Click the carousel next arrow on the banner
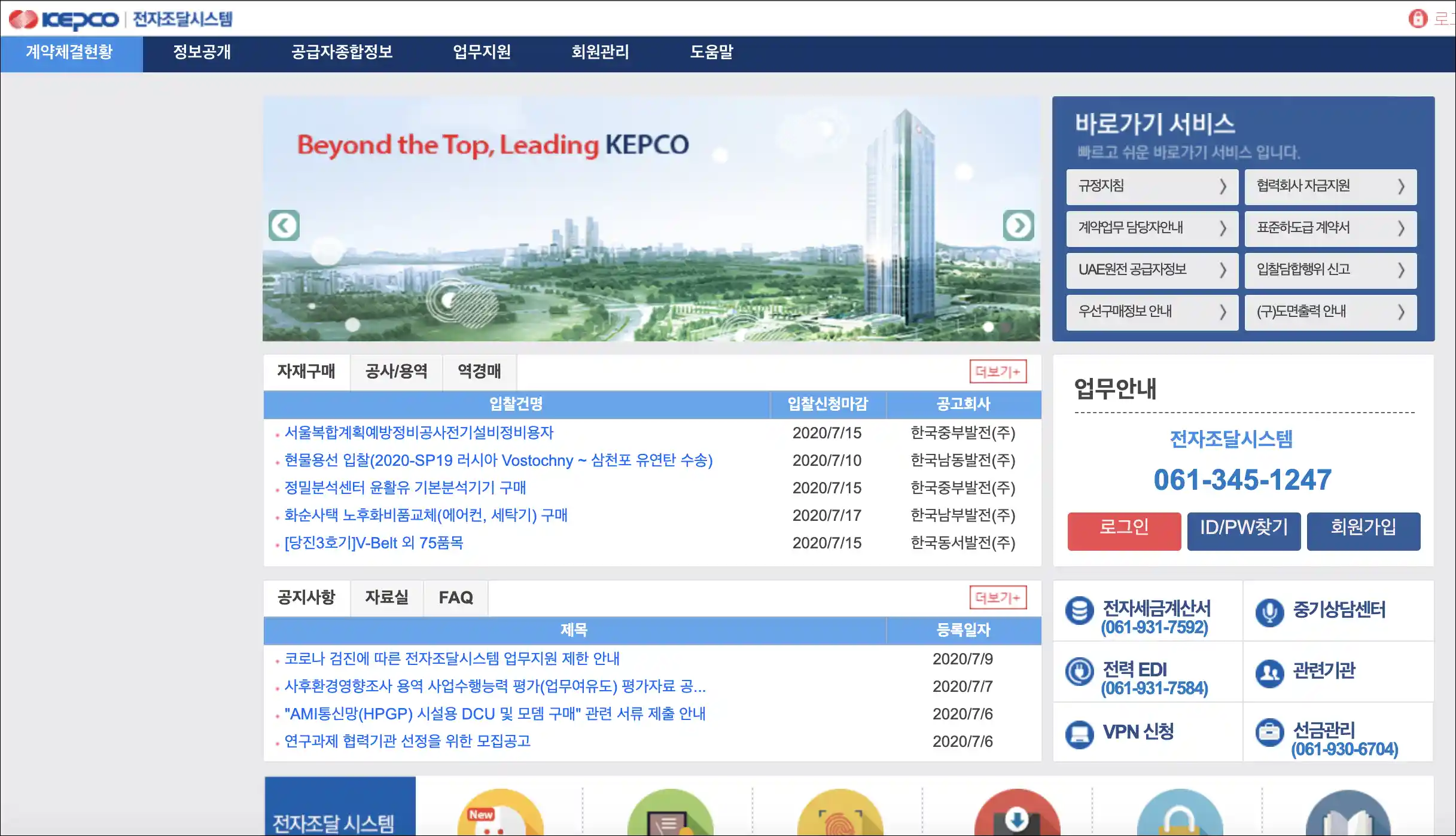The height and width of the screenshot is (836, 1456). [1018, 226]
